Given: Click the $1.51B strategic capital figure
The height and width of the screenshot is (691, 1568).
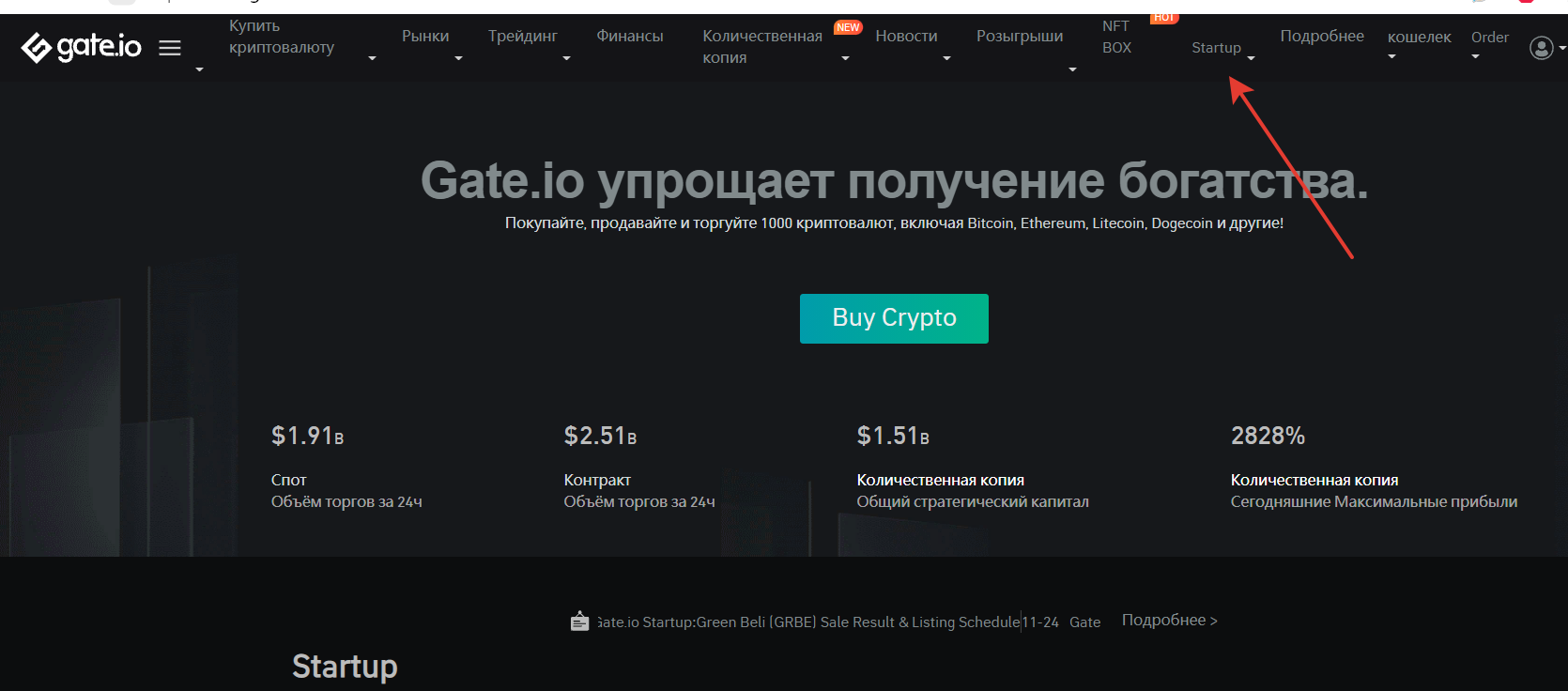Looking at the screenshot, I should [x=893, y=436].
